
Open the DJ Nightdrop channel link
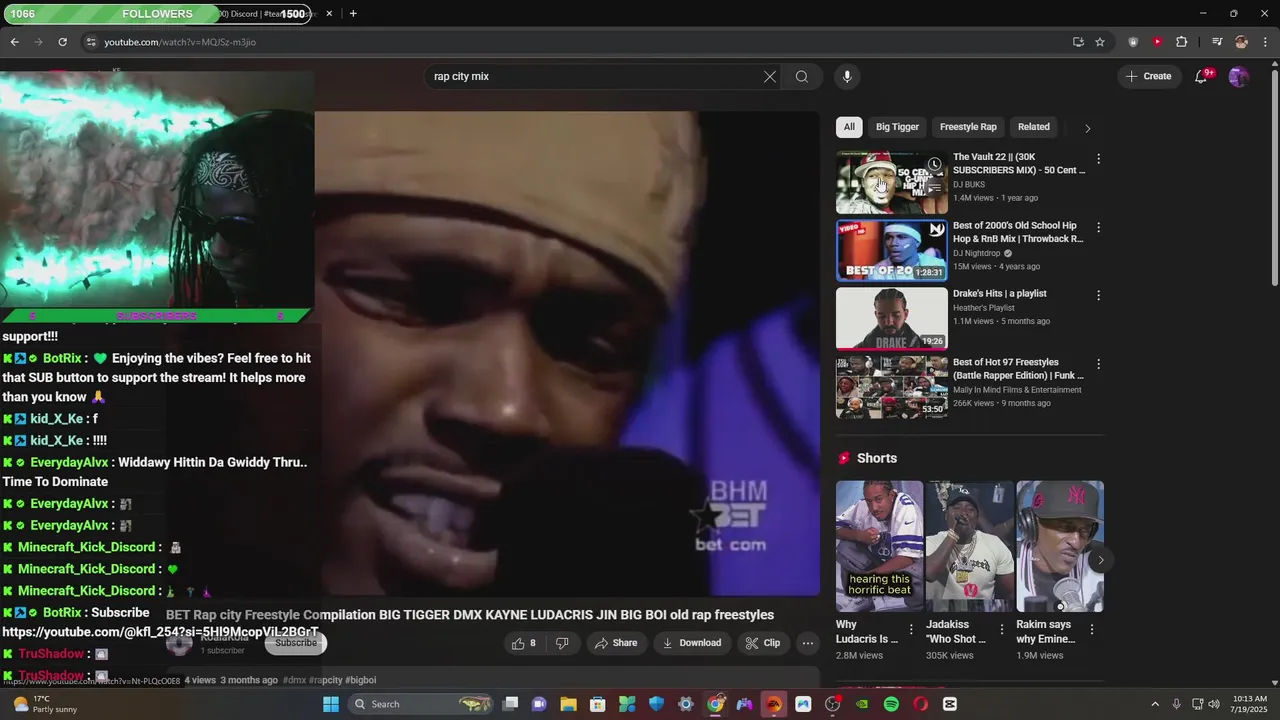tap(976, 253)
